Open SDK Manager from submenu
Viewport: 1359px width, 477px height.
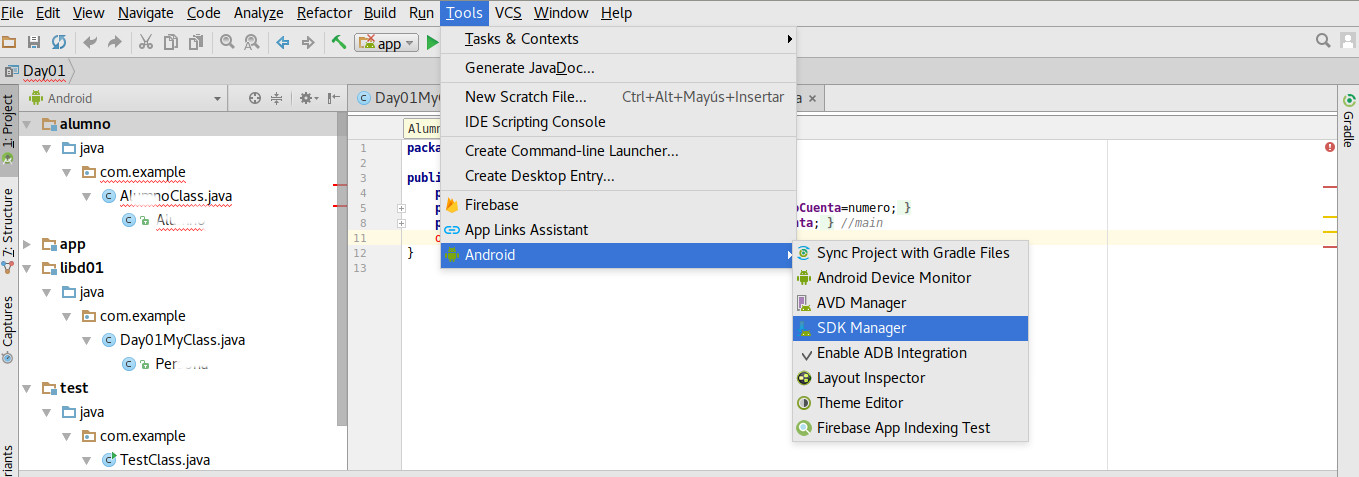(x=910, y=328)
